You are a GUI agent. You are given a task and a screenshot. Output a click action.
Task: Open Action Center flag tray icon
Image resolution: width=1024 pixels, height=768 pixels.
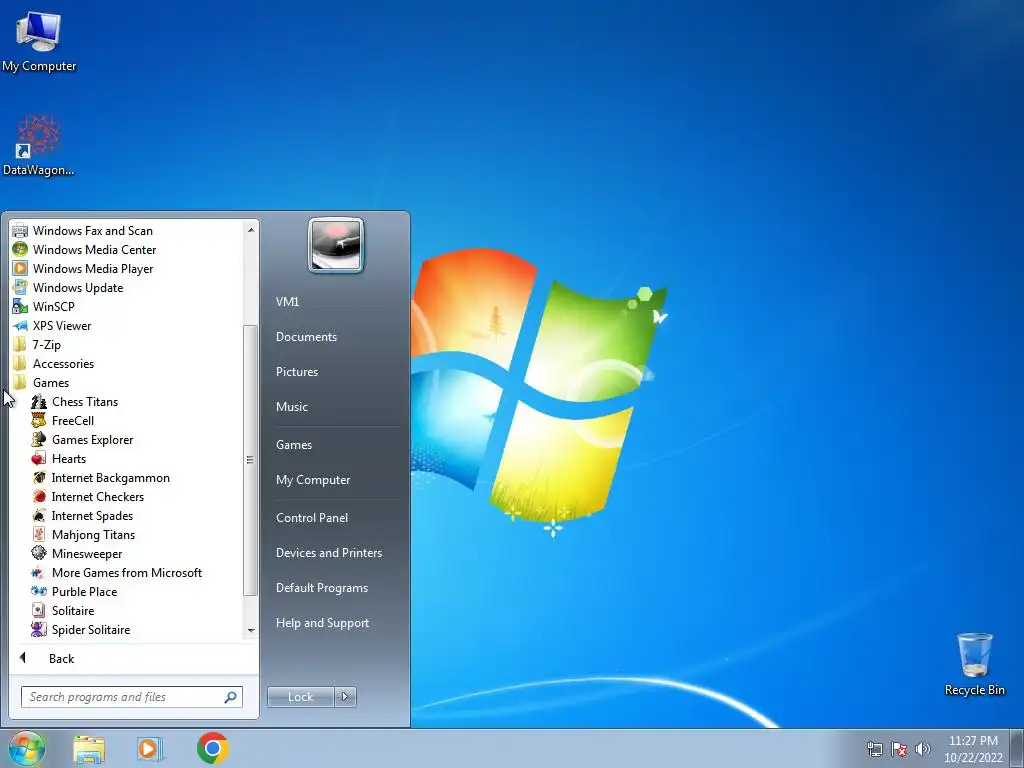coord(899,749)
